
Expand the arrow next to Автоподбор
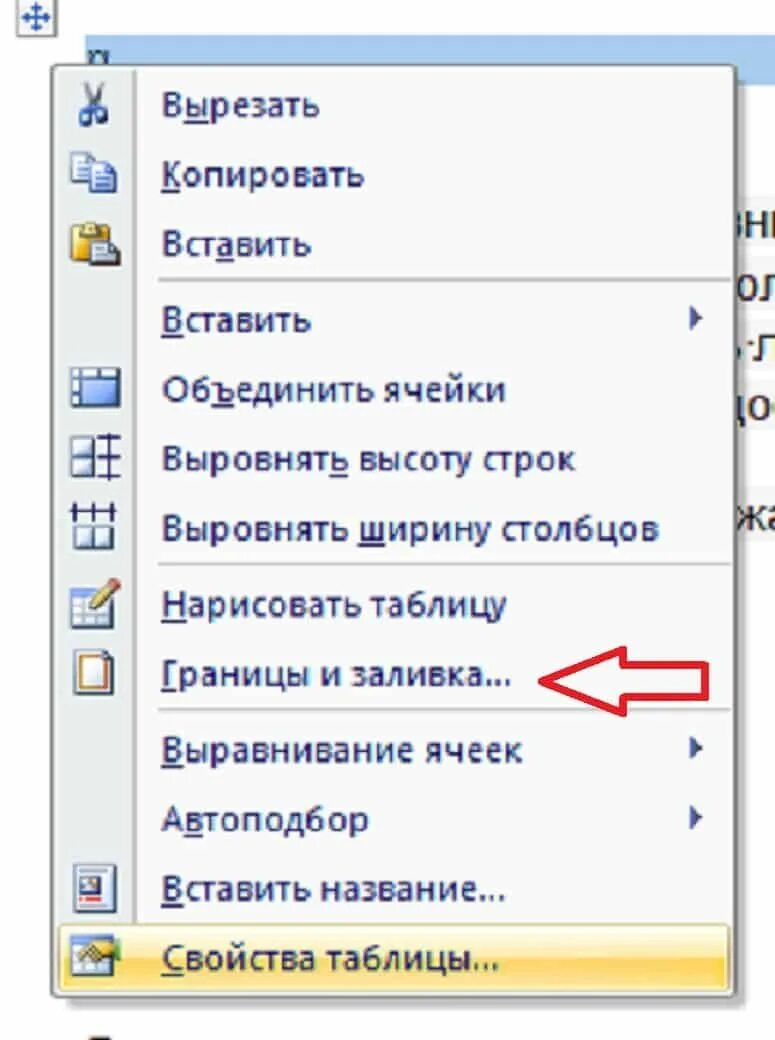pos(695,818)
